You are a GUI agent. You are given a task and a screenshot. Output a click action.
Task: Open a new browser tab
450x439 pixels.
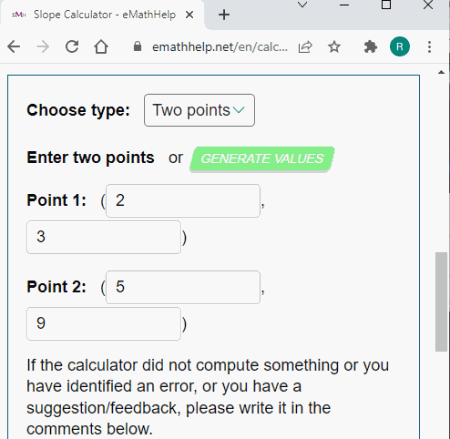pos(224,15)
